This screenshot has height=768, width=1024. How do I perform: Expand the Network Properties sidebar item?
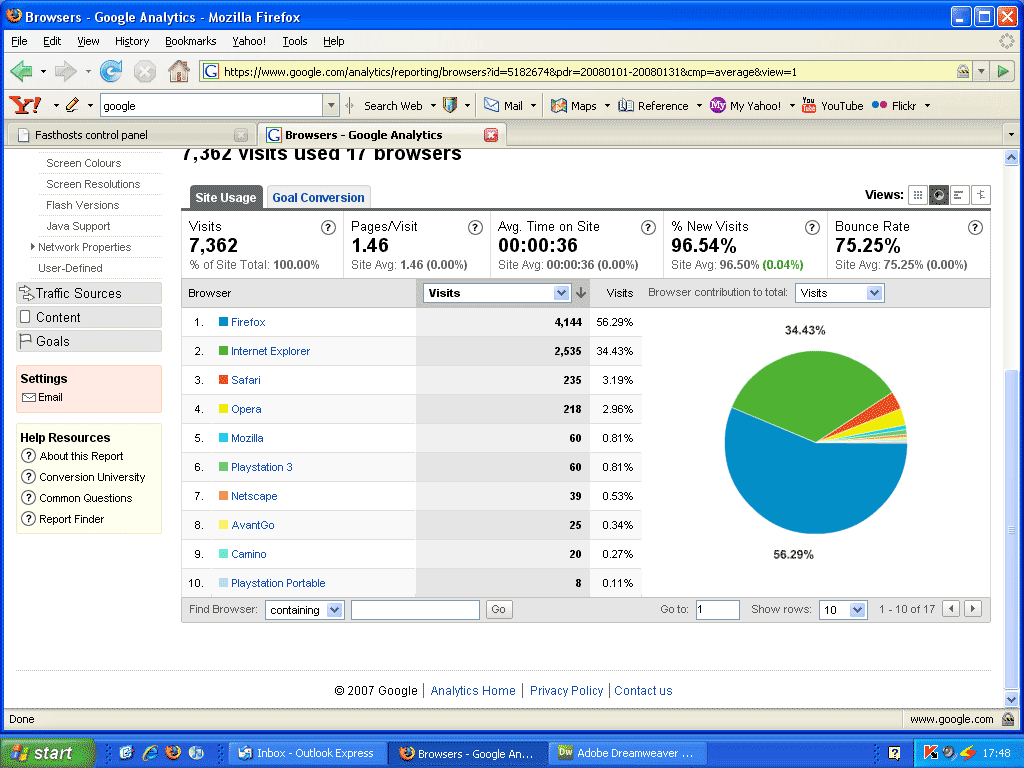coord(33,247)
